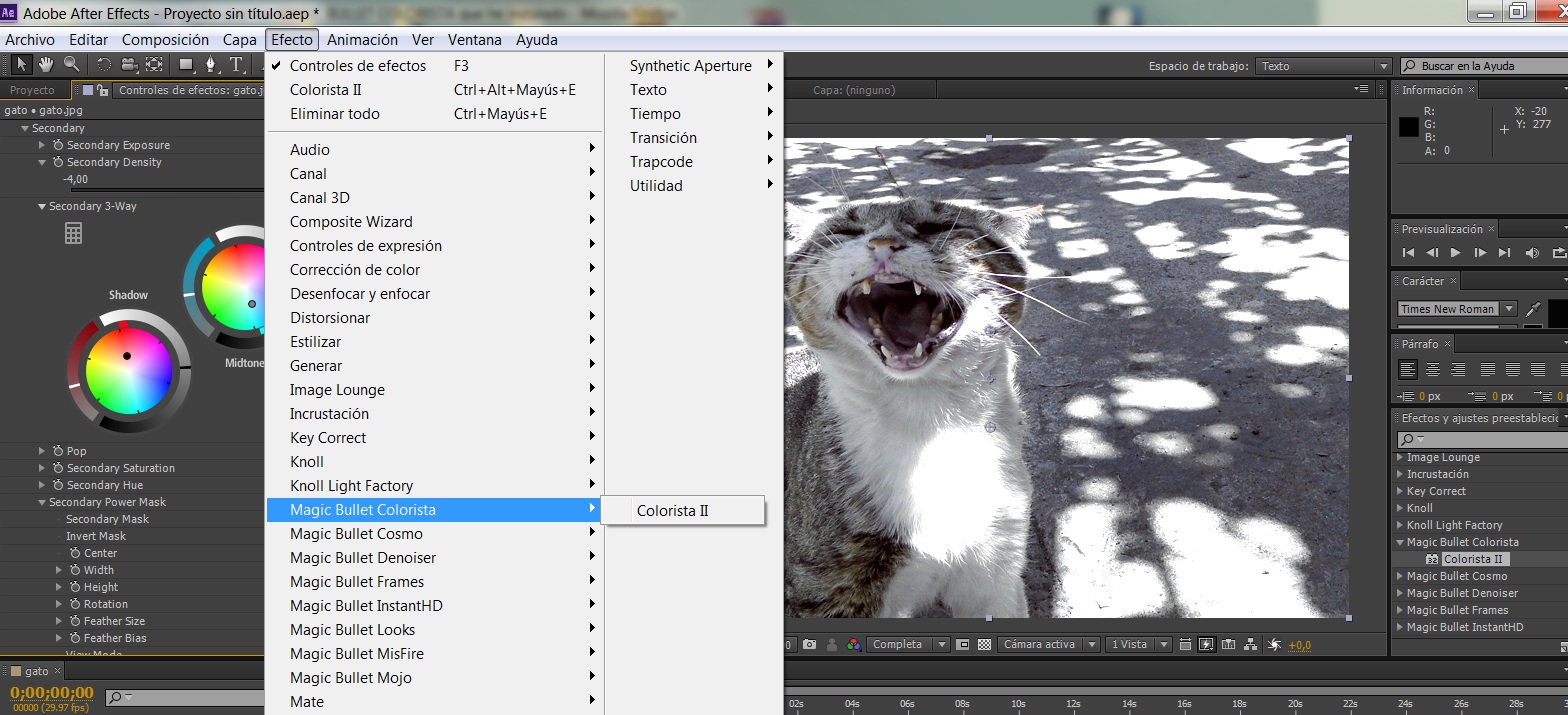Open the 1 Vista layout dropdown
Screen dimensions: 1568x715
pyautogui.click(x=1138, y=645)
